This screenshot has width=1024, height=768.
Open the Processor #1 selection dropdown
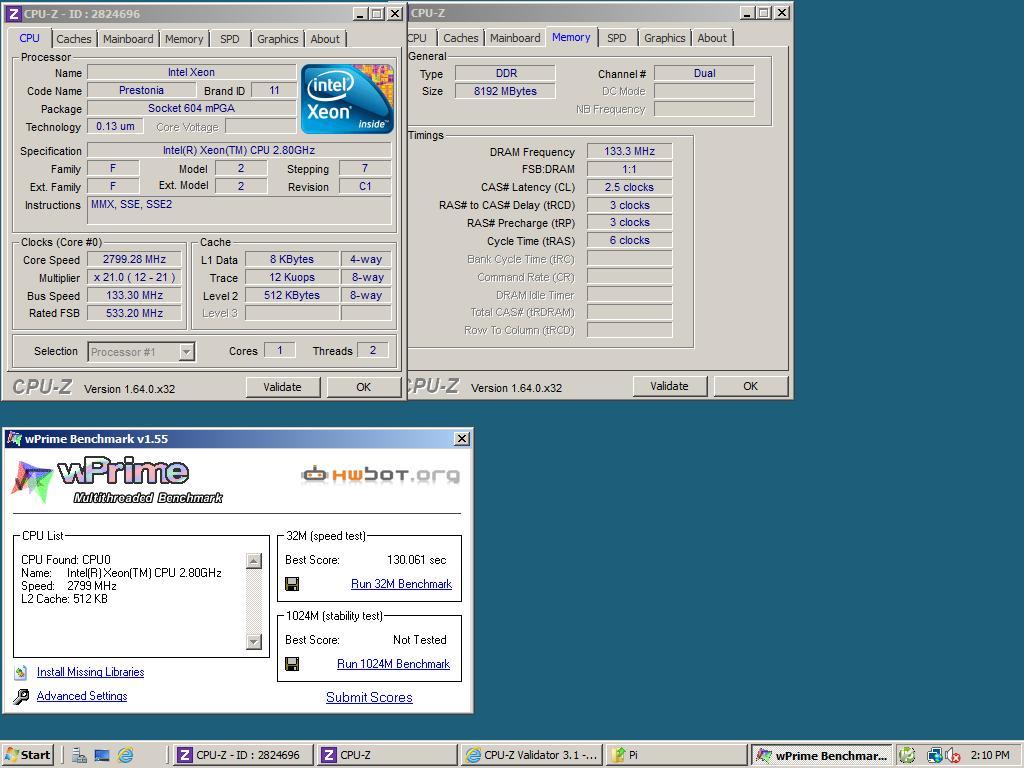186,352
